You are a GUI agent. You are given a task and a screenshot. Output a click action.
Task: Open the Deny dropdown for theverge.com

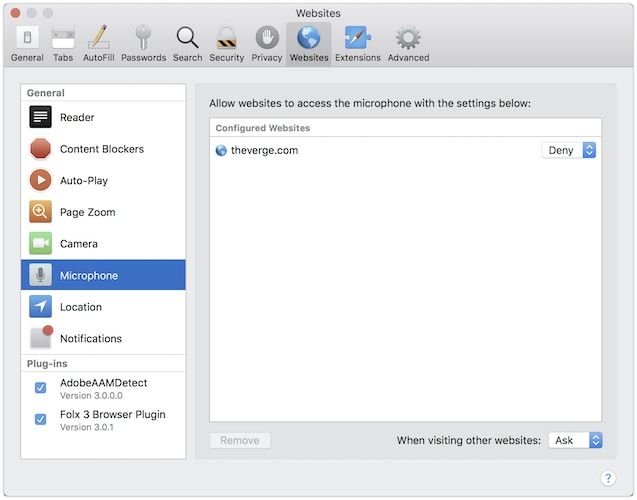[x=569, y=150]
